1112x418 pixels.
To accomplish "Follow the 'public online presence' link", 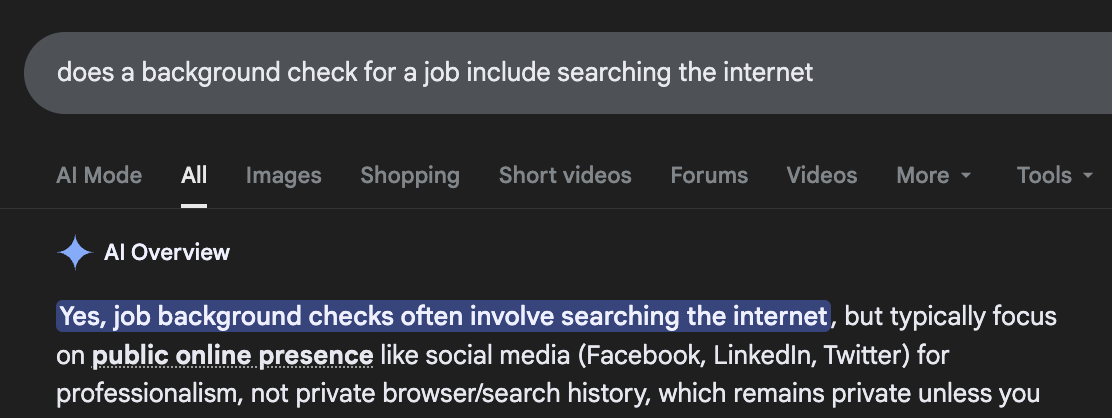I will [233, 355].
